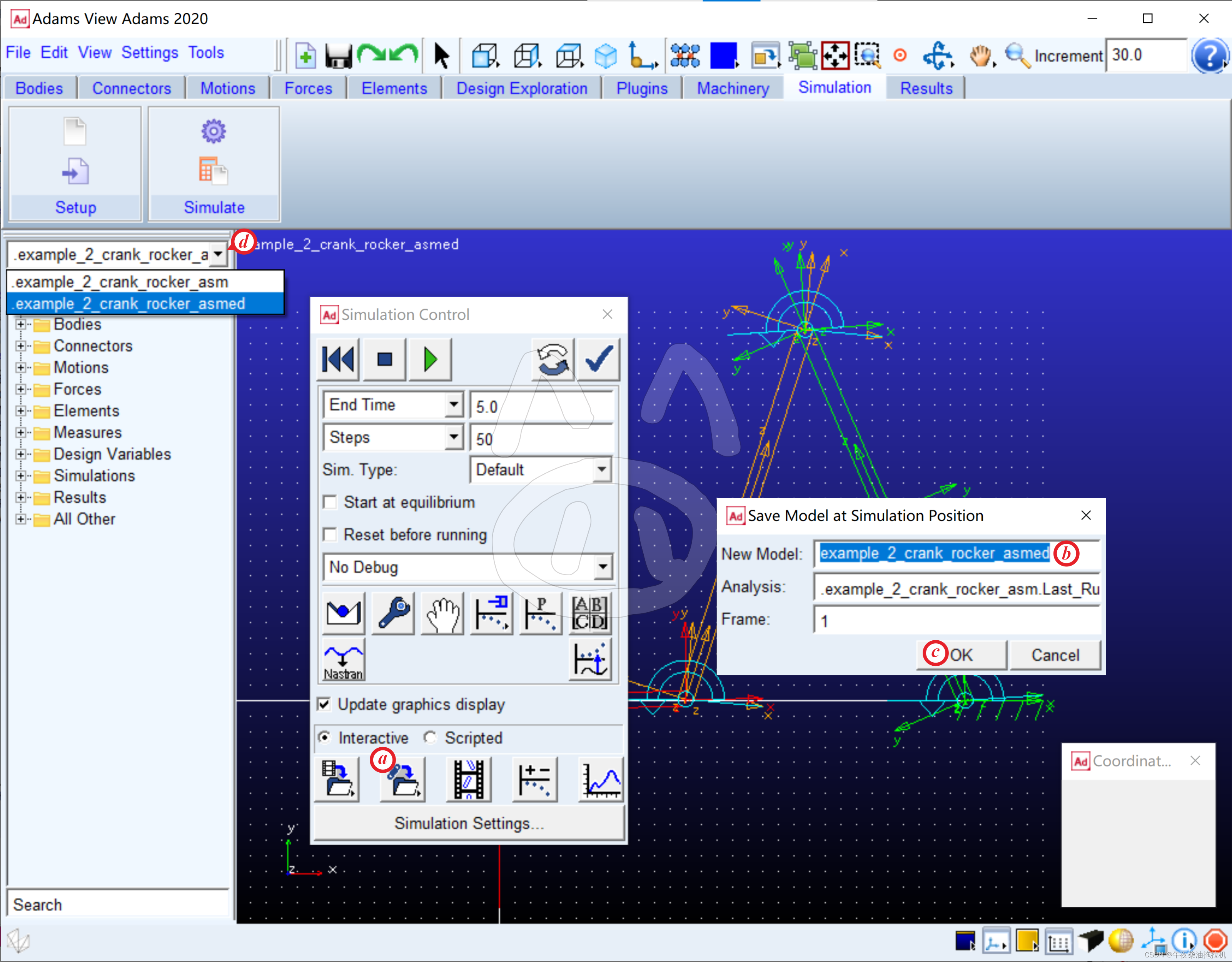The height and width of the screenshot is (962, 1232).
Task: Open Simulation Settings button
Action: coord(469,823)
